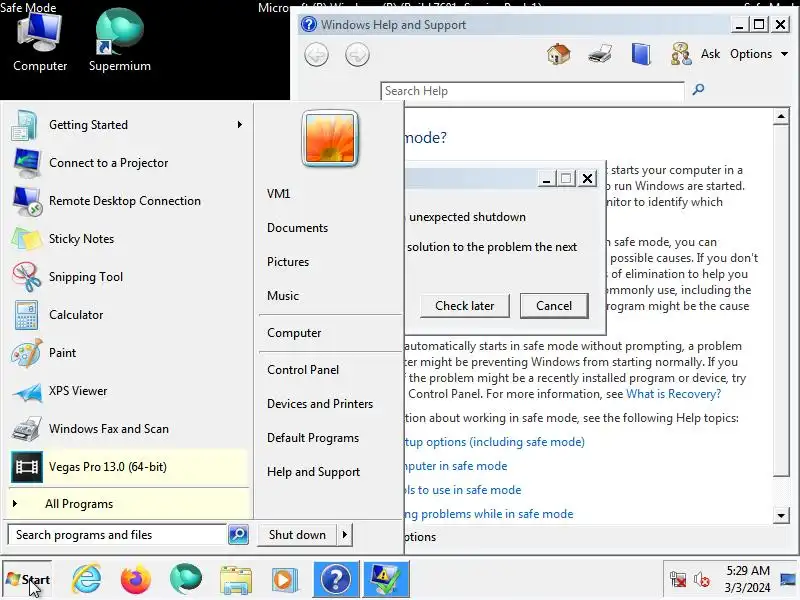800x600 pixels.
Task: Select the Supermium desktop shortcut
Action: click(x=120, y=42)
